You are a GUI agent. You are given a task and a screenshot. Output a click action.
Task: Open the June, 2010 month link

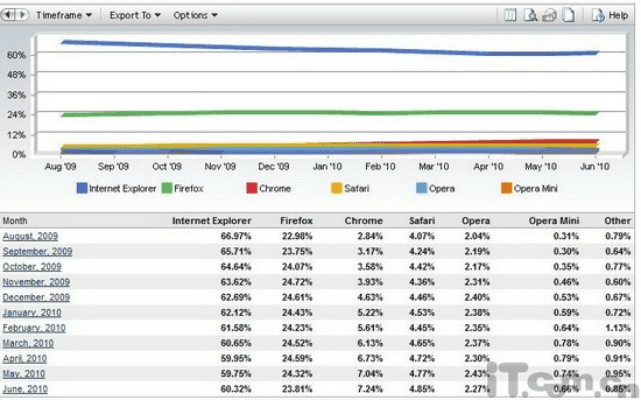tap(24, 388)
